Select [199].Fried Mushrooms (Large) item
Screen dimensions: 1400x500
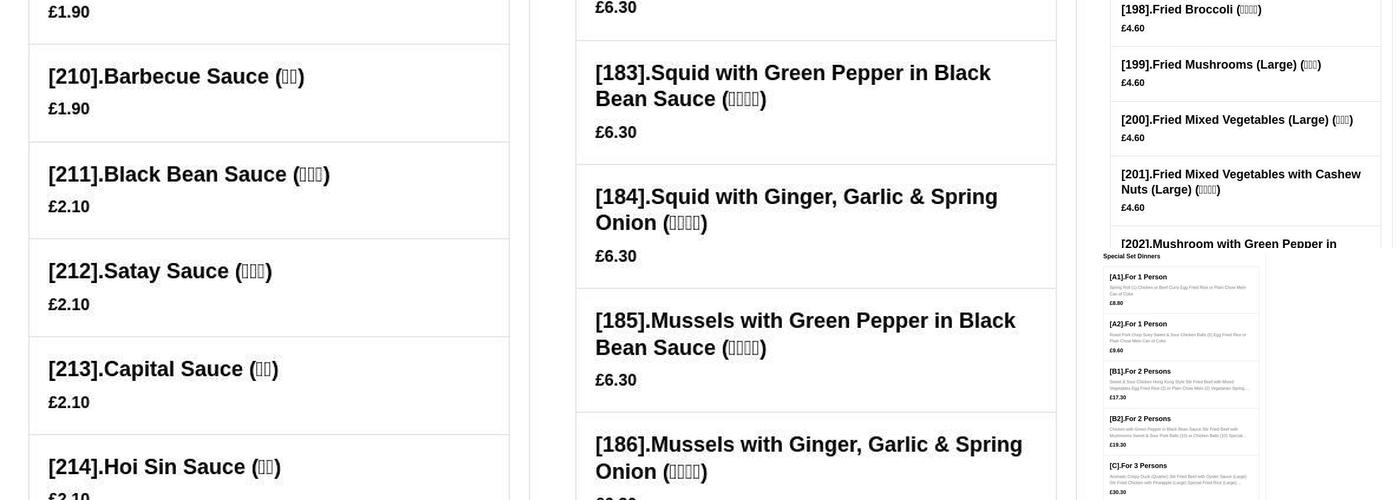pos(1245,74)
